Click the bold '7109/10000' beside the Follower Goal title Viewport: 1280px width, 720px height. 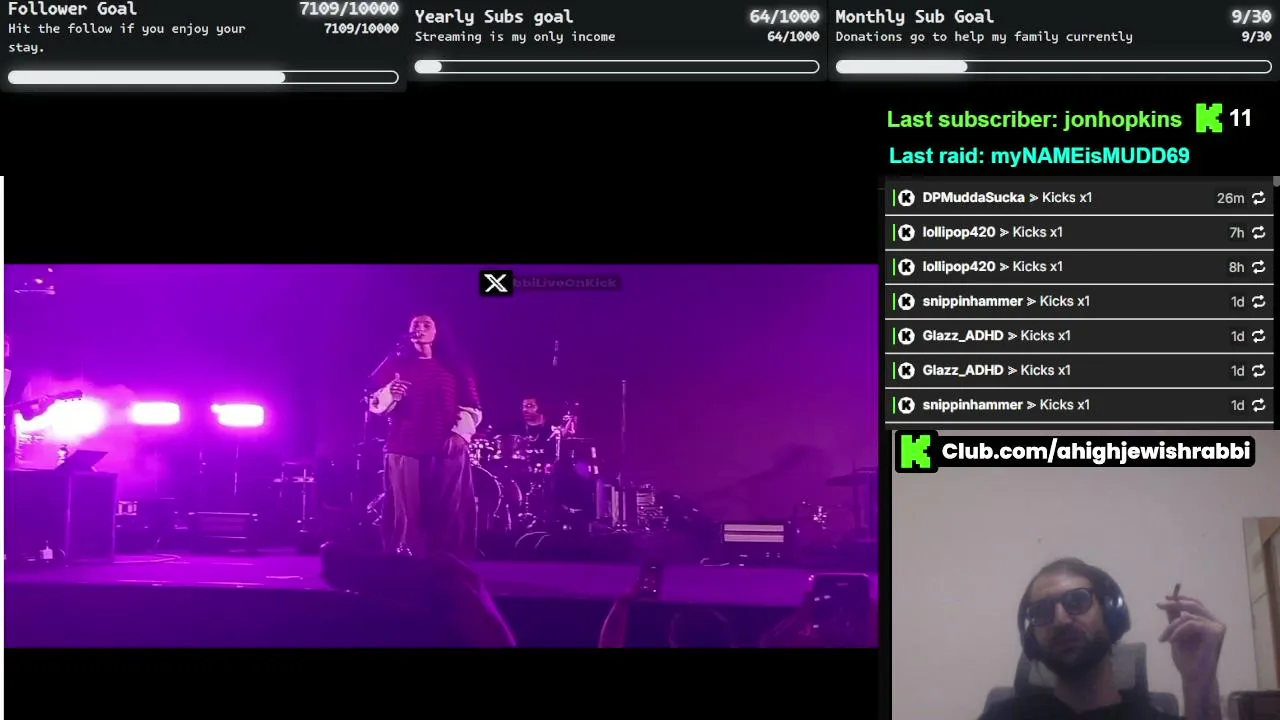(349, 9)
